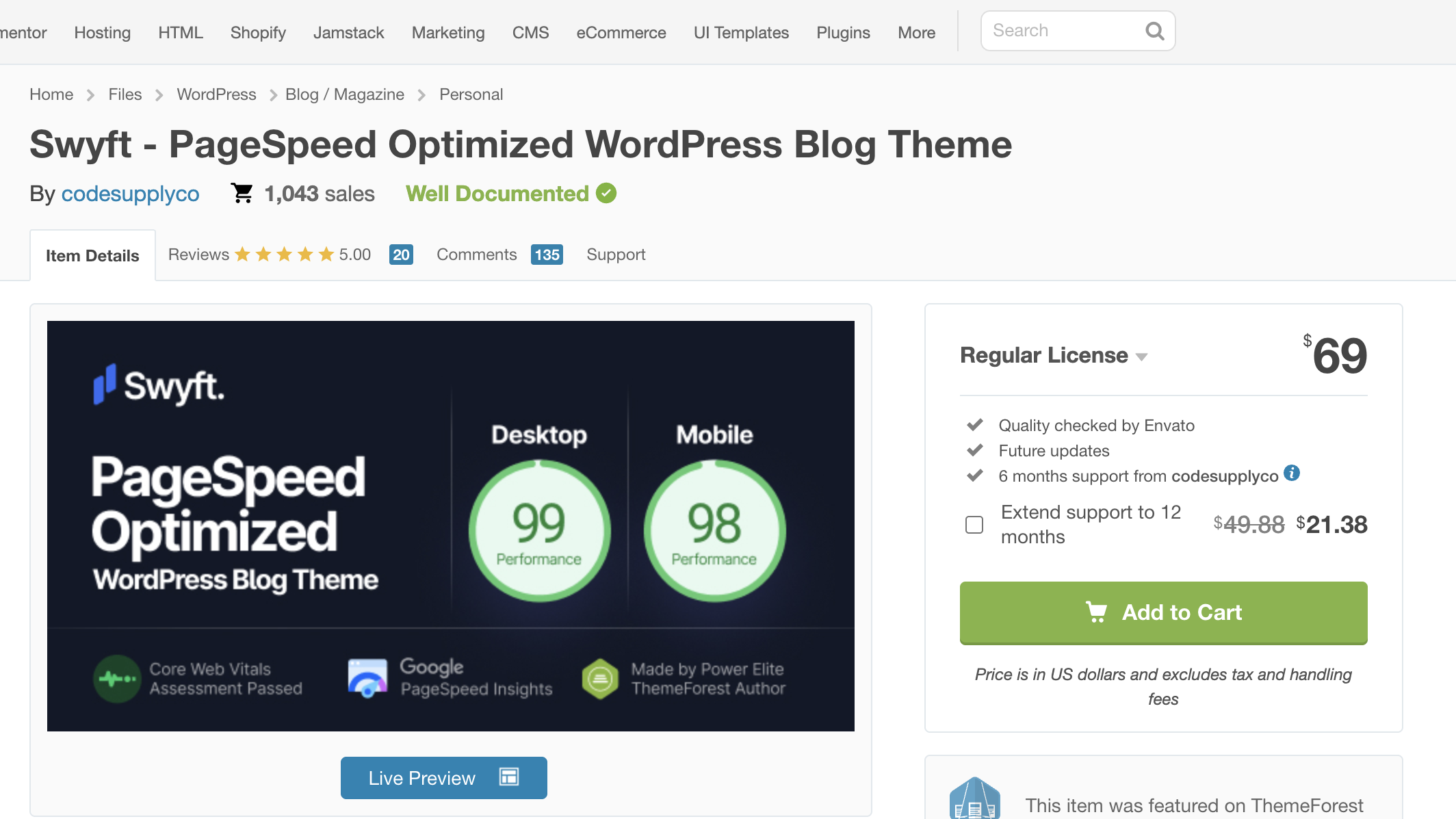Click the Swyft logo in the preview image
1456x819 pixels.
[x=159, y=385]
